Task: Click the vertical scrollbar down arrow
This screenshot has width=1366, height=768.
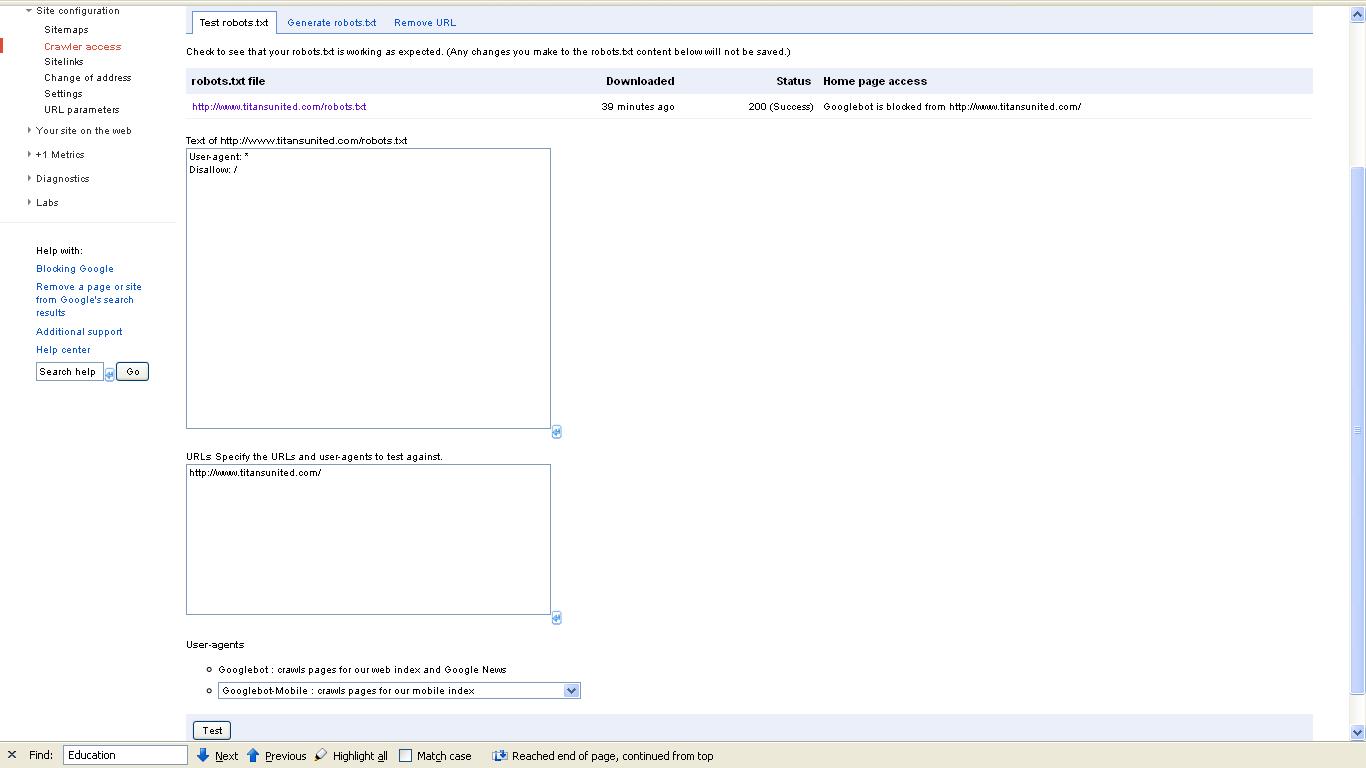Action: pyautogui.click(x=1357, y=732)
